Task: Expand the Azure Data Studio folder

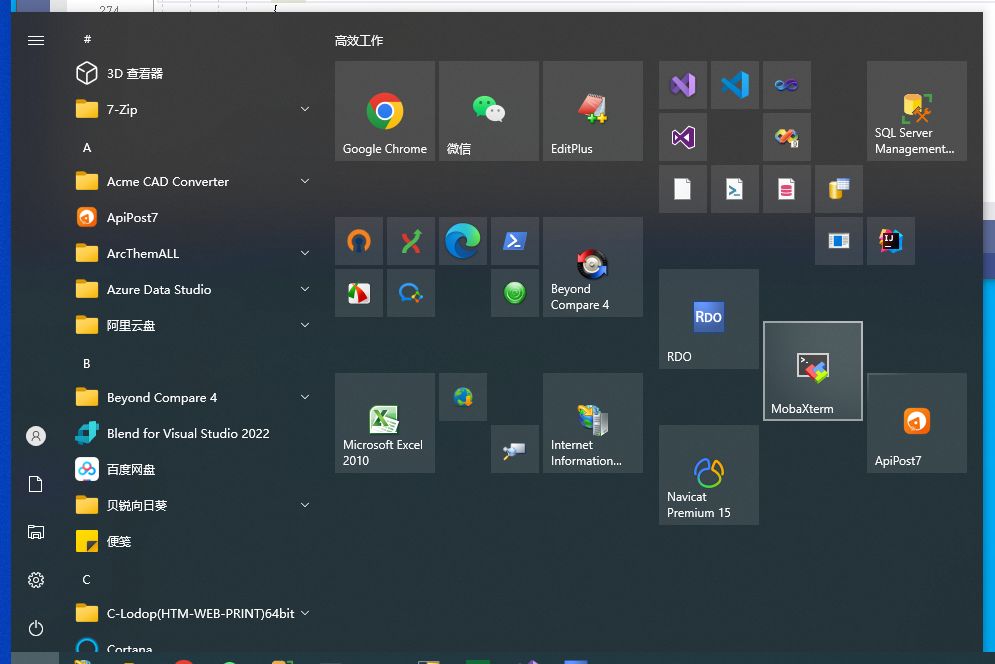Action: [x=305, y=289]
